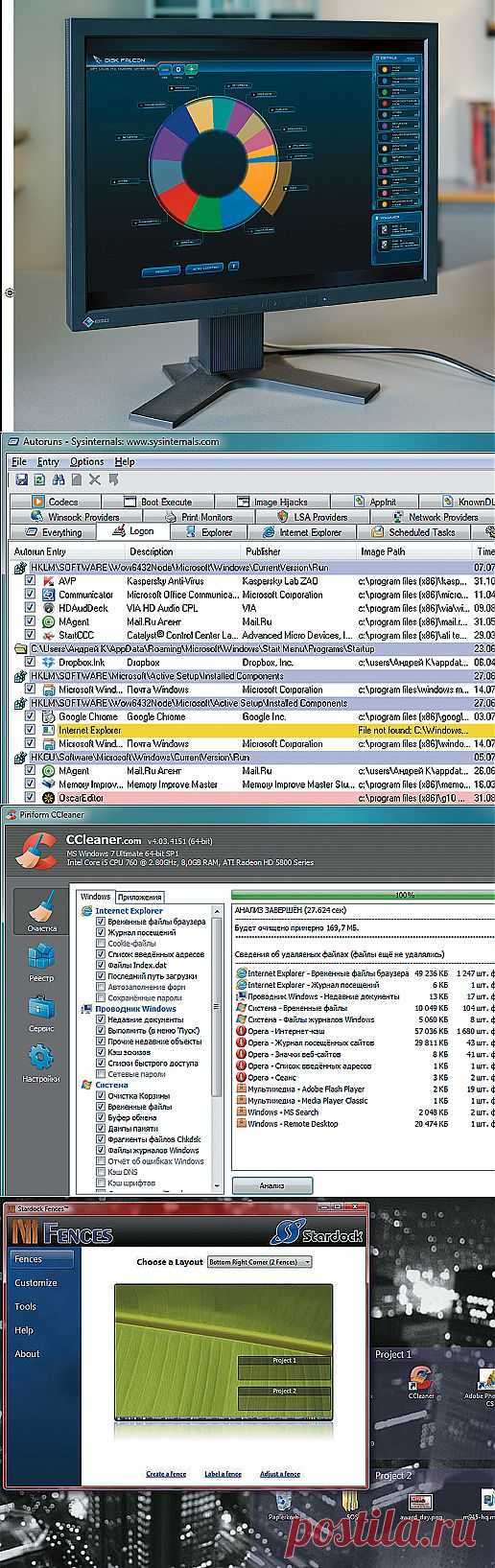This screenshot has height=1568, width=495.
Task: Open the Очистка cleaner section in CCleaner
Action: 40,911
